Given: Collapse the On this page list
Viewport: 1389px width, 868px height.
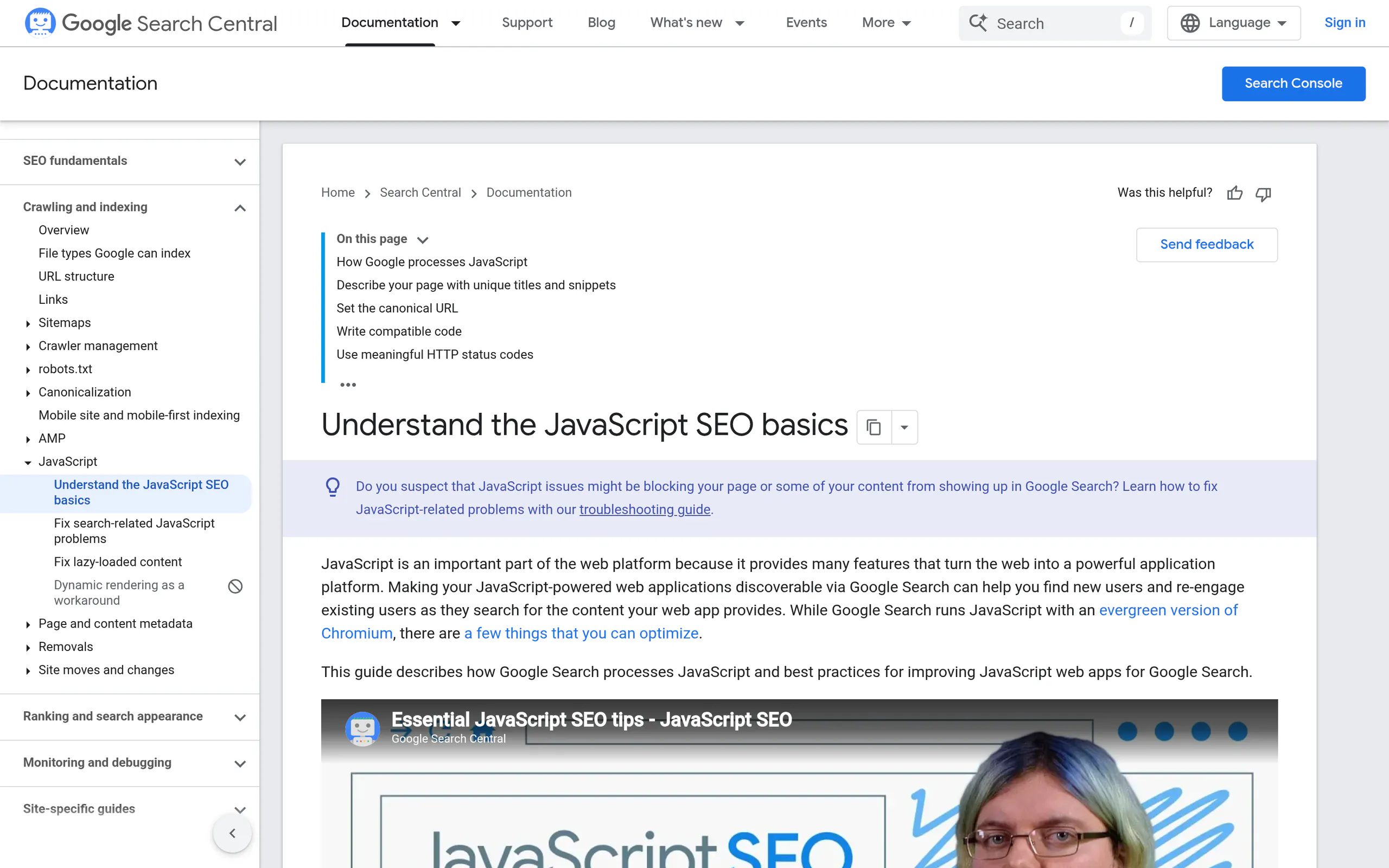Looking at the screenshot, I should [x=423, y=240].
